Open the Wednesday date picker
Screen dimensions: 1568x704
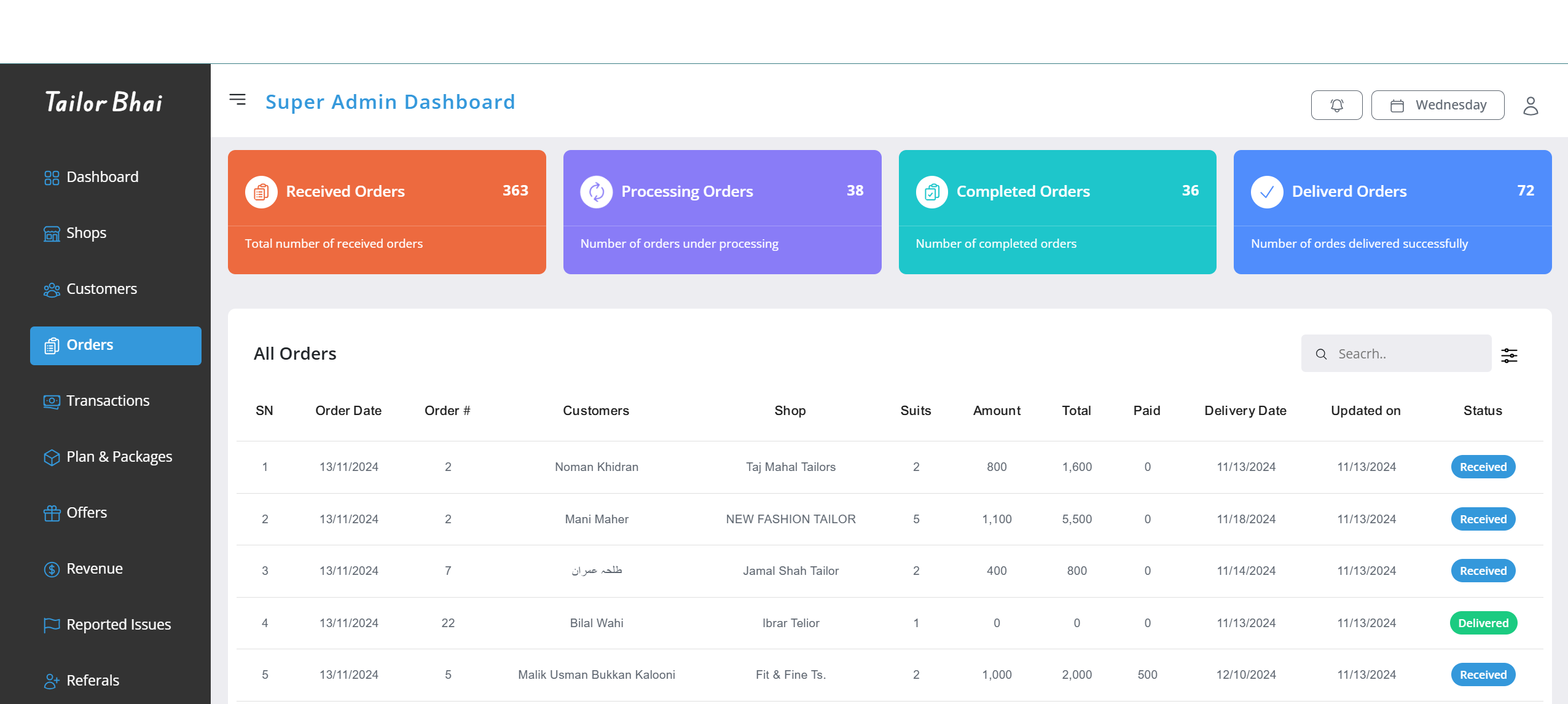click(1438, 105)
